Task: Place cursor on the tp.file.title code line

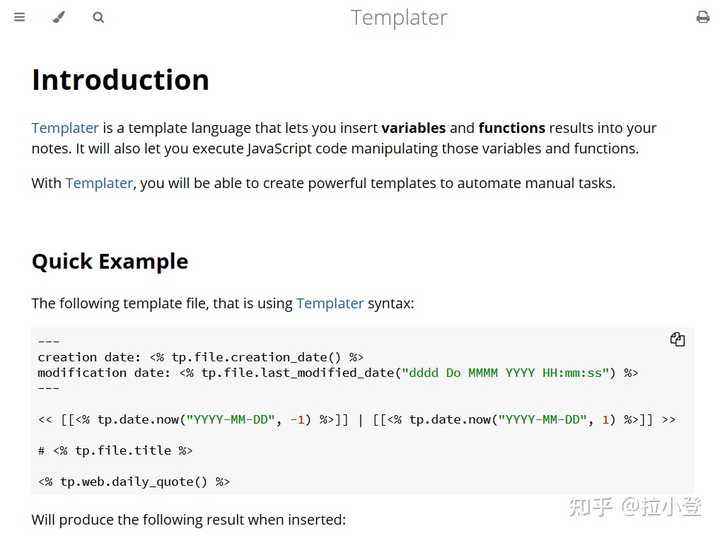Action: [115, 451]
